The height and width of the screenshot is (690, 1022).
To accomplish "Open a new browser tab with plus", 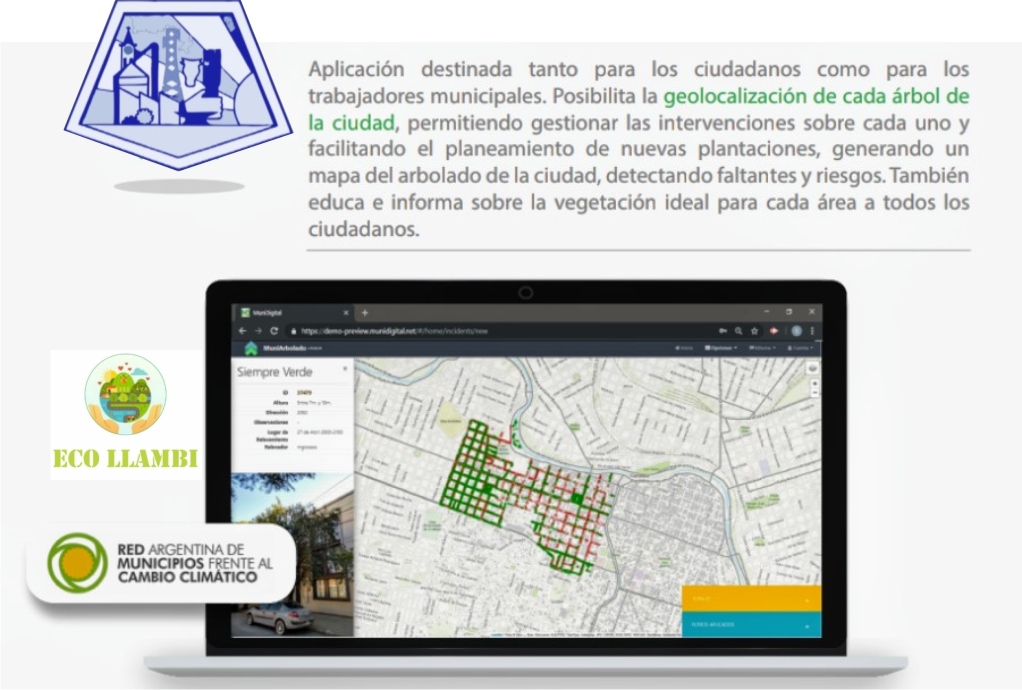I will [x=365, y=313].
